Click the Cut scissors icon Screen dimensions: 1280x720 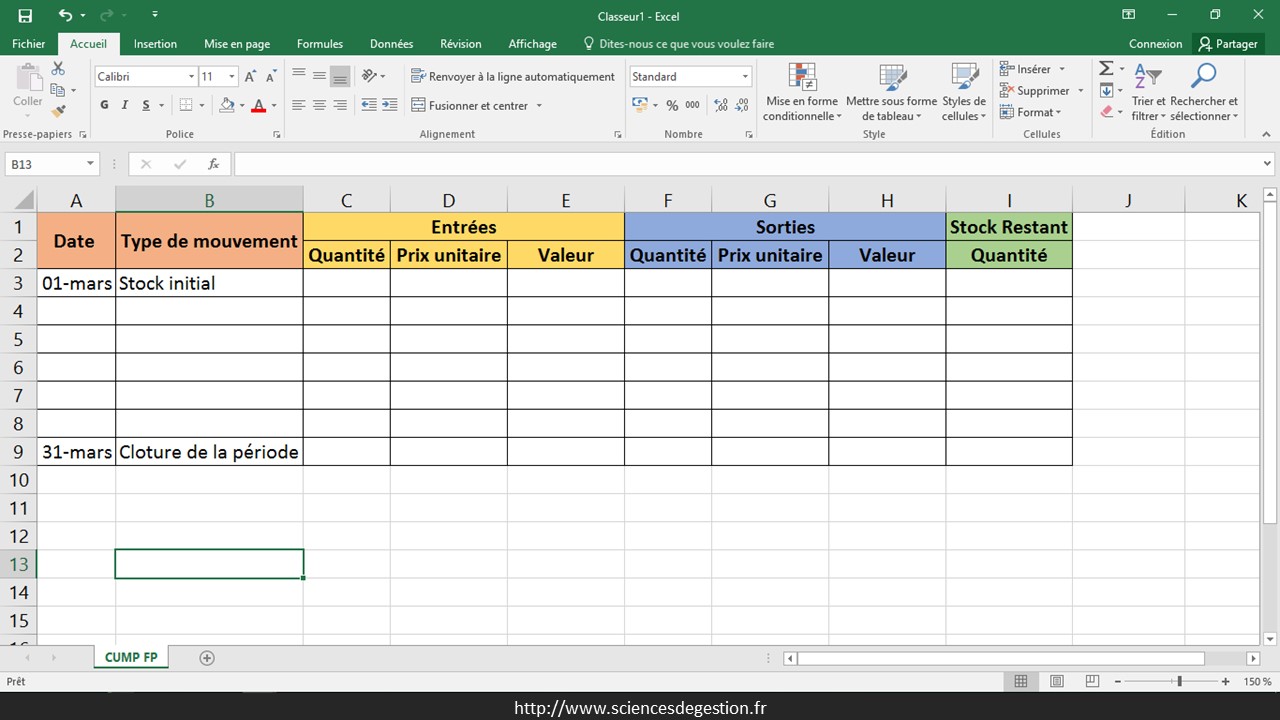pos(58,68)
